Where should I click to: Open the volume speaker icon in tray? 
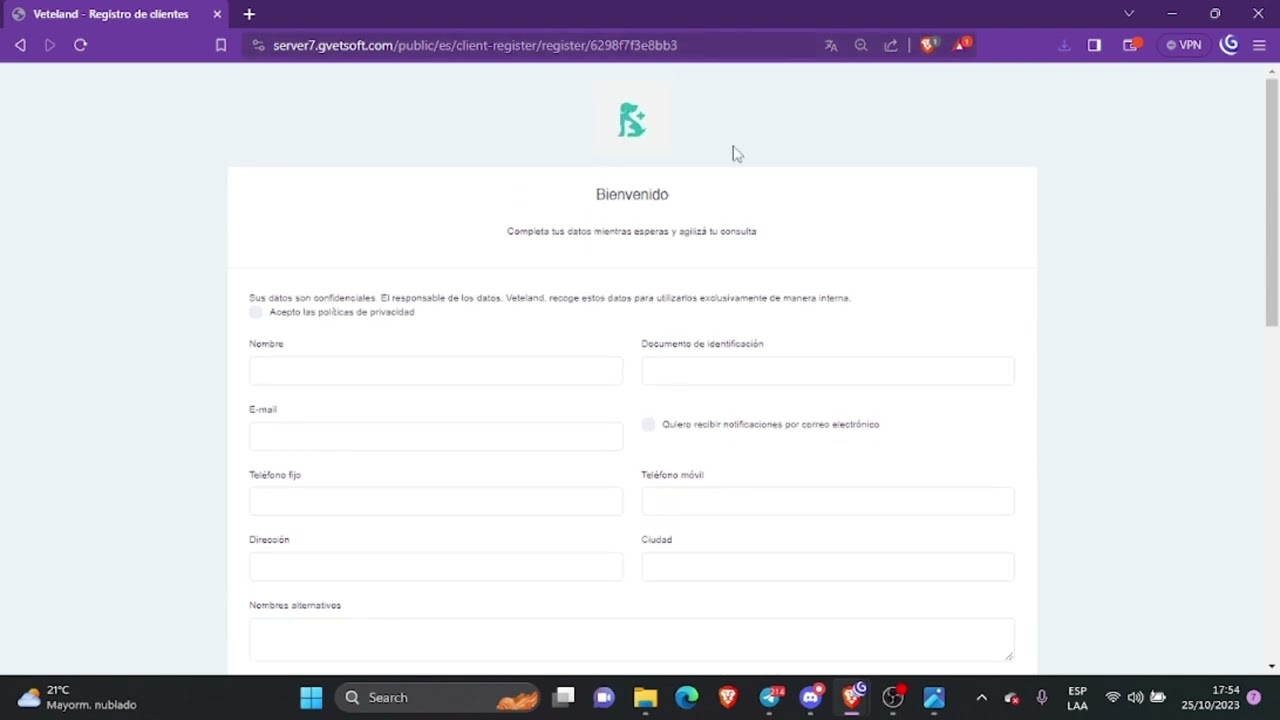(1135, 697)
